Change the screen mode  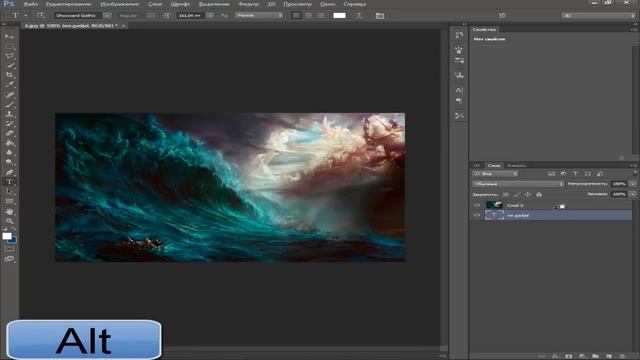click(x=9, y=259)
